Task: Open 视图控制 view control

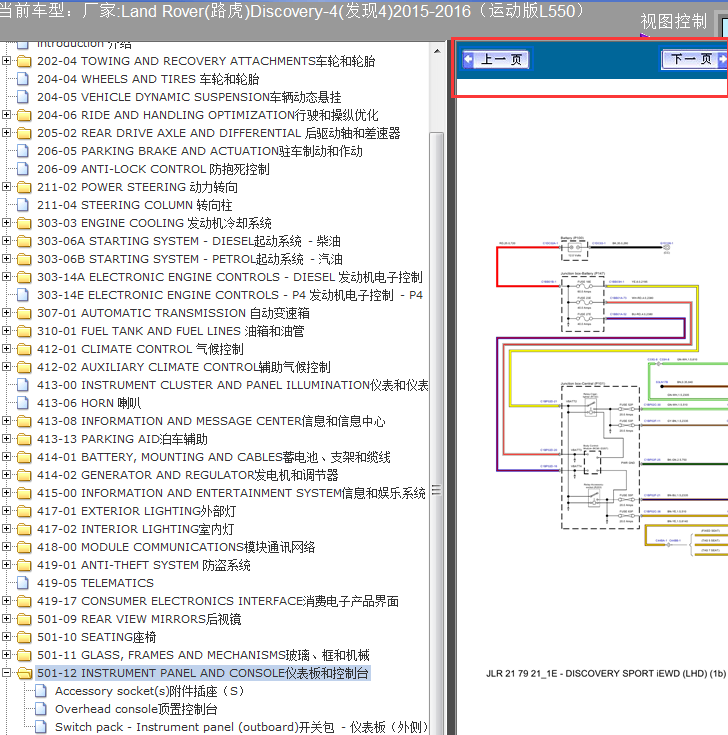Action: click(x=673, y=22)
